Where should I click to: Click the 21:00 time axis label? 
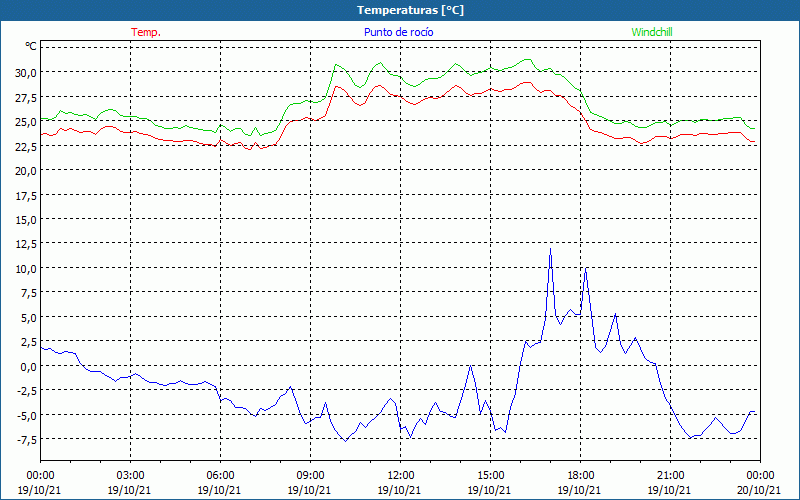point(670,476)
